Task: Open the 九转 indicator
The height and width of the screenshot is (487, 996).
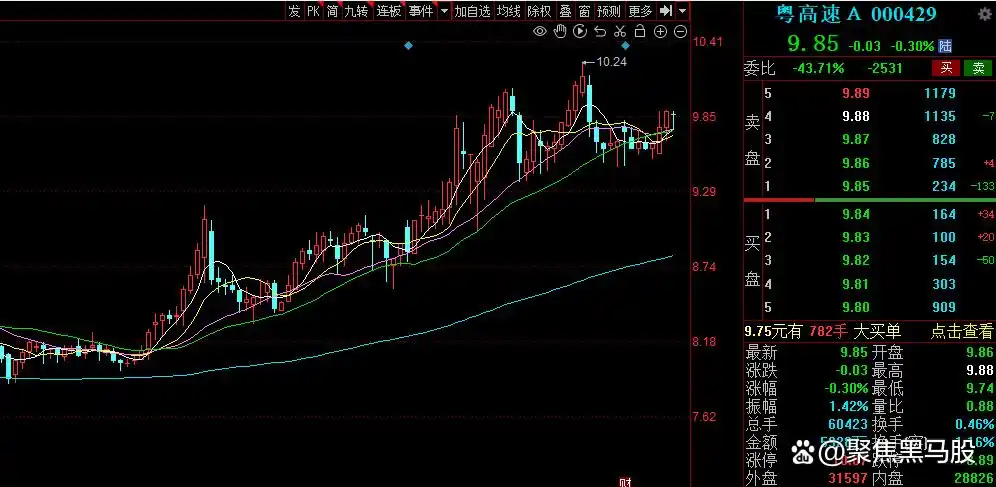Action: (x=356, y=11)
